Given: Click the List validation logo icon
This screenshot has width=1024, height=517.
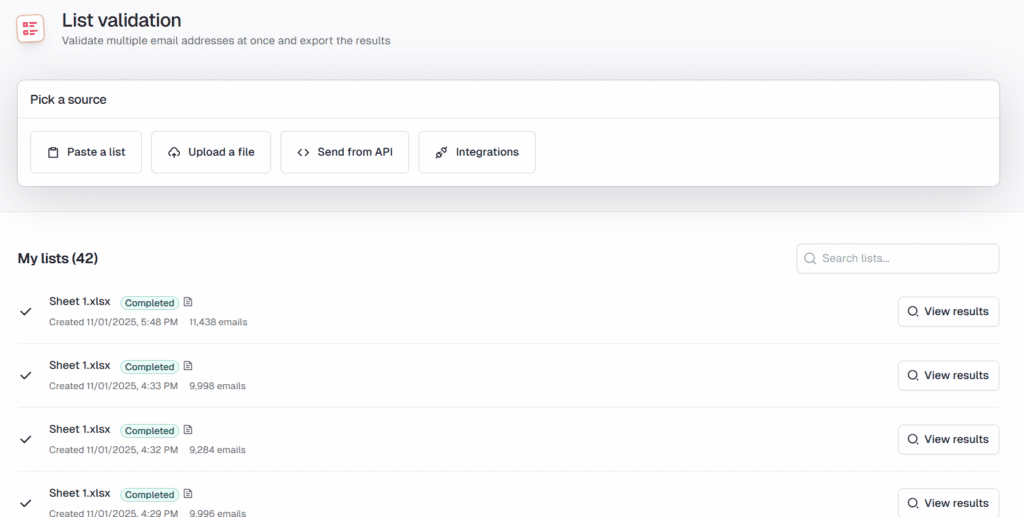Looking at the screenshot, I should pyautogui.click(x=31, y=28).
